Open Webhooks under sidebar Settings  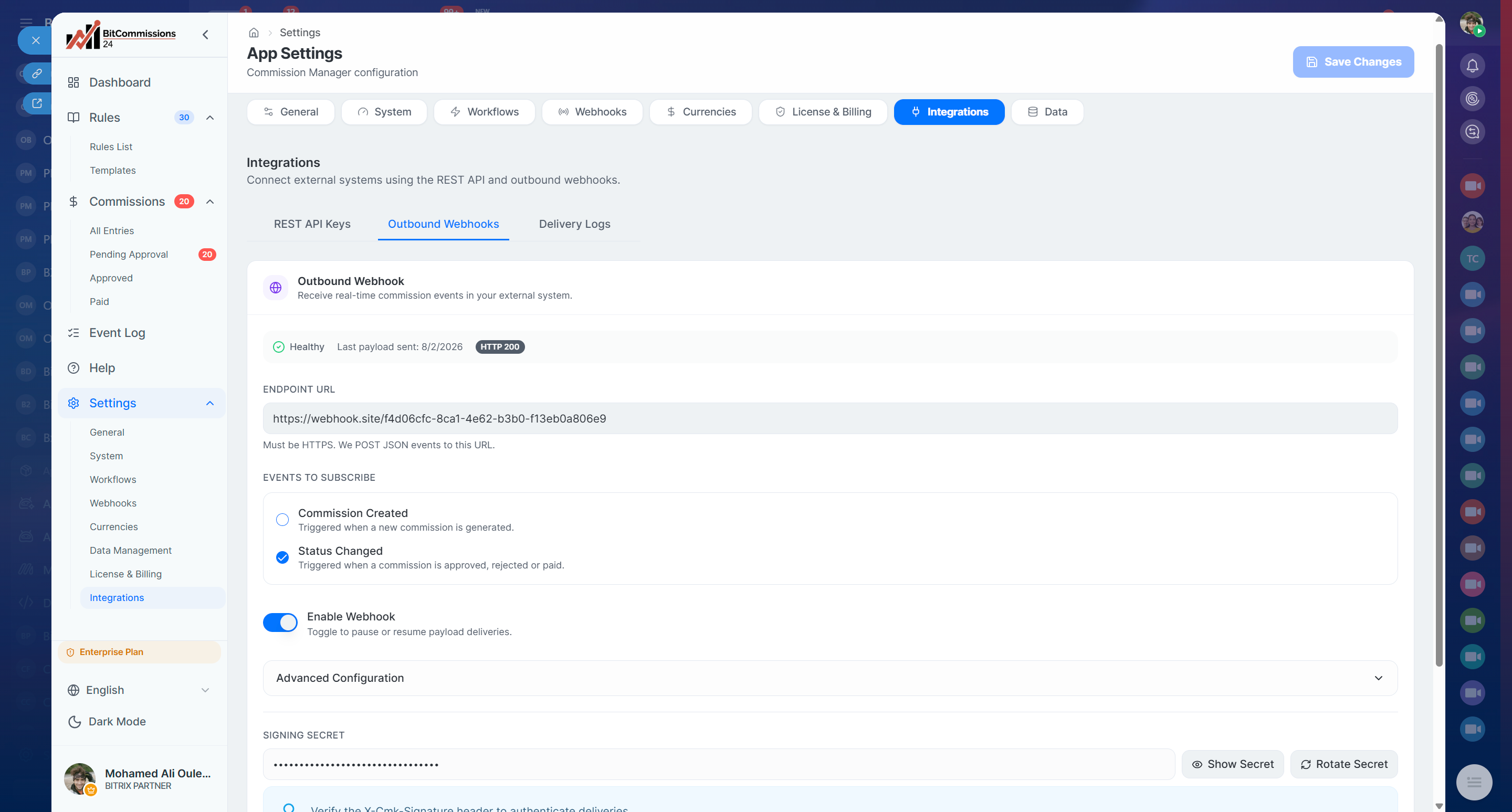[x=113, y=503]
